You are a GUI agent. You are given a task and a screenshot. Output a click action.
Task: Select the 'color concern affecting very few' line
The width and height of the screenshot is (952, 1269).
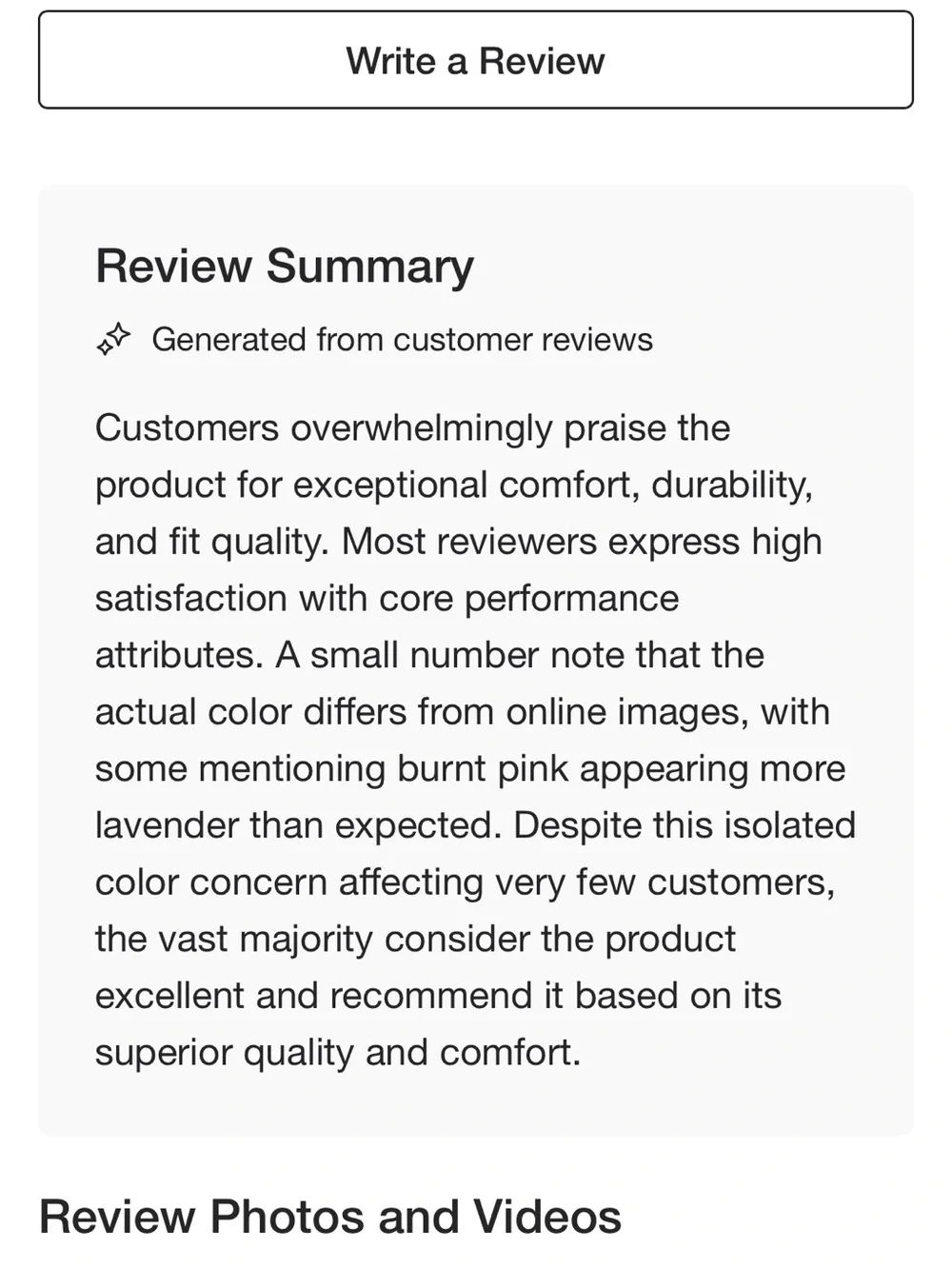[465, 882]
